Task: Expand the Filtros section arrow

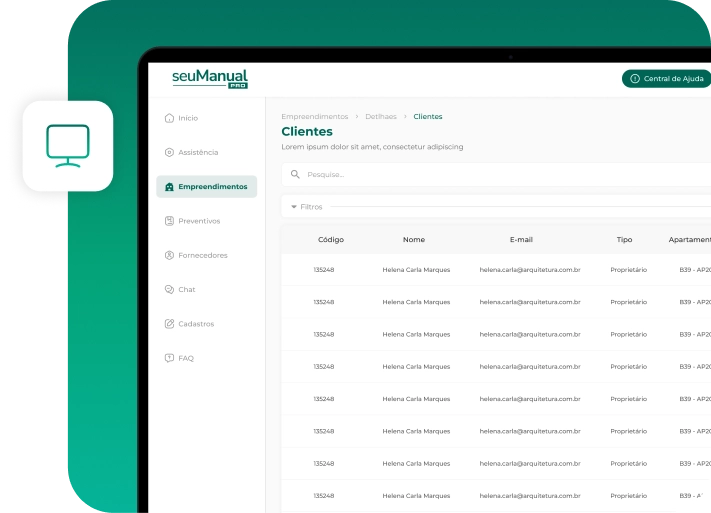Action: coord(294,207)
